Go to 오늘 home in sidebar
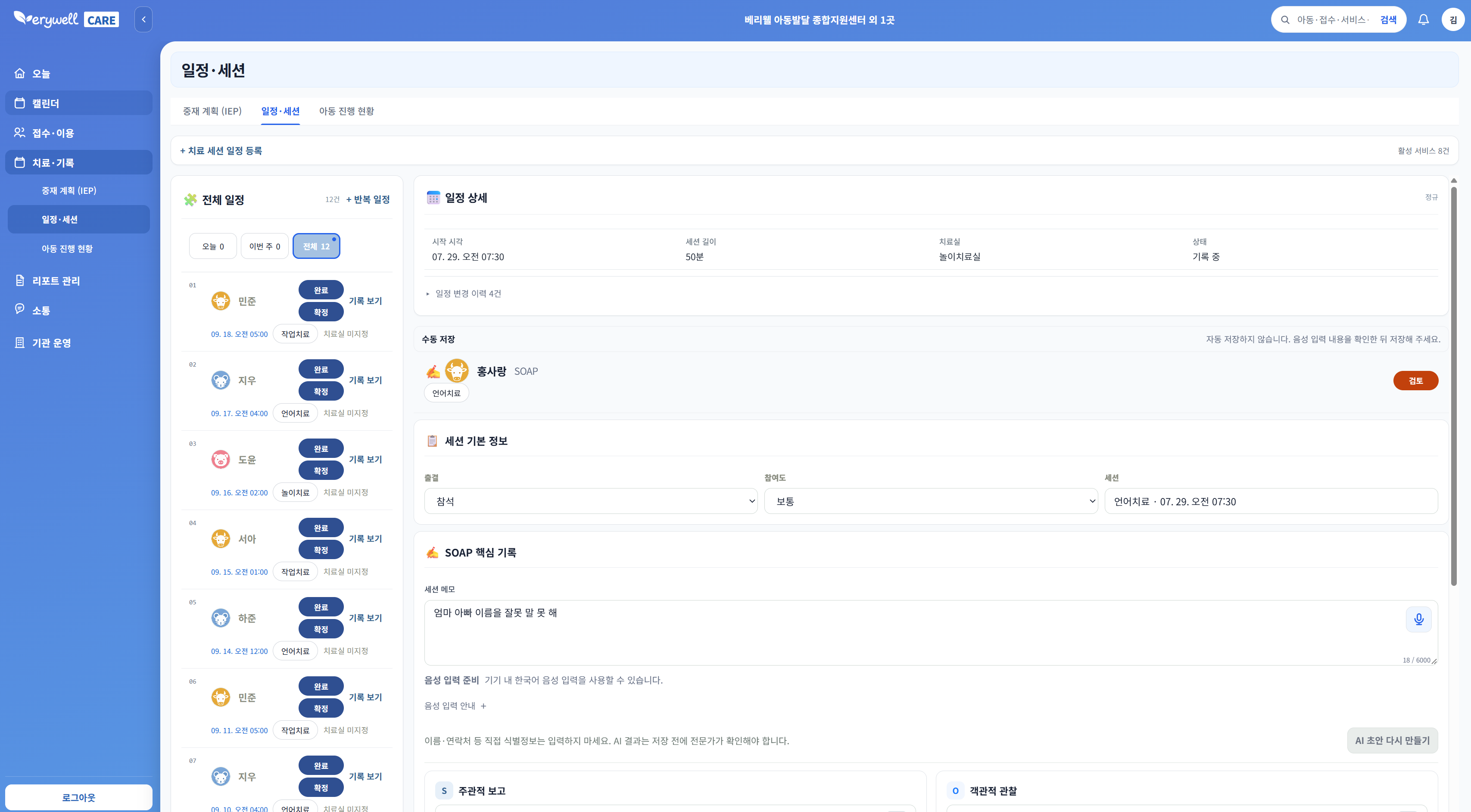The width and height of the screenshot is (1471, 812). [79, 74]
